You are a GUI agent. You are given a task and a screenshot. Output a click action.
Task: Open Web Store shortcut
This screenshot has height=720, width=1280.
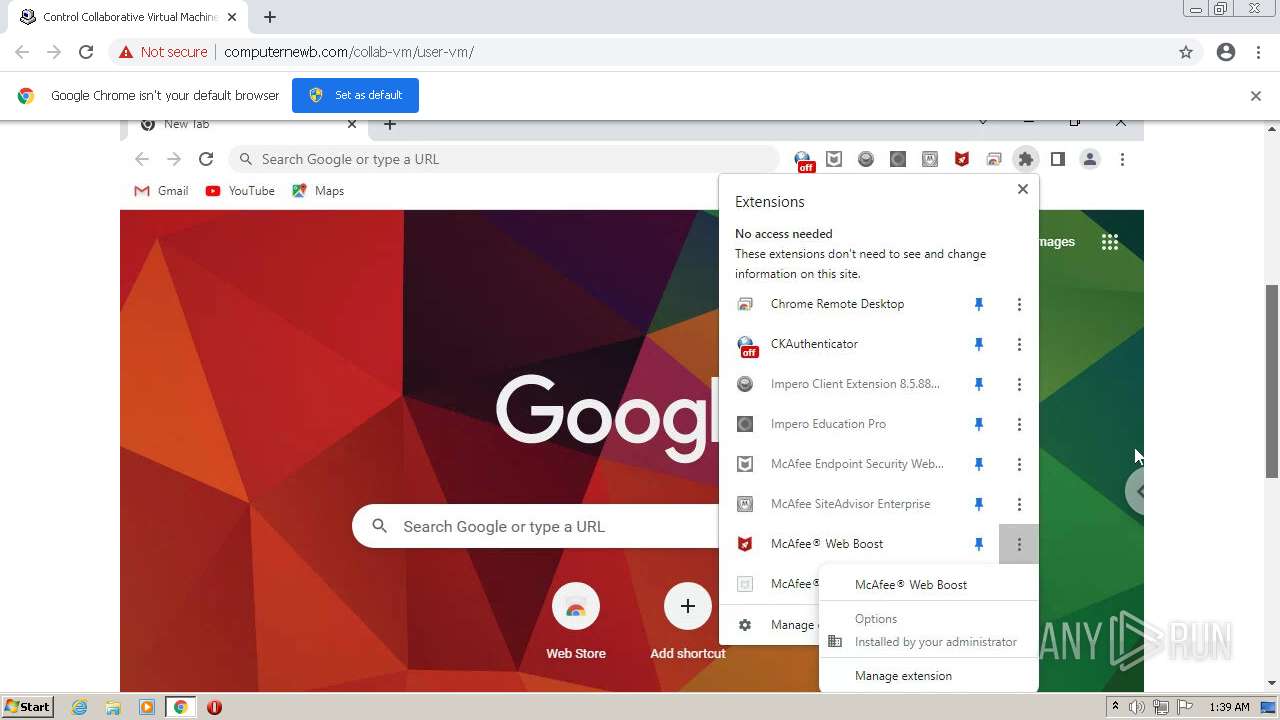576,621
